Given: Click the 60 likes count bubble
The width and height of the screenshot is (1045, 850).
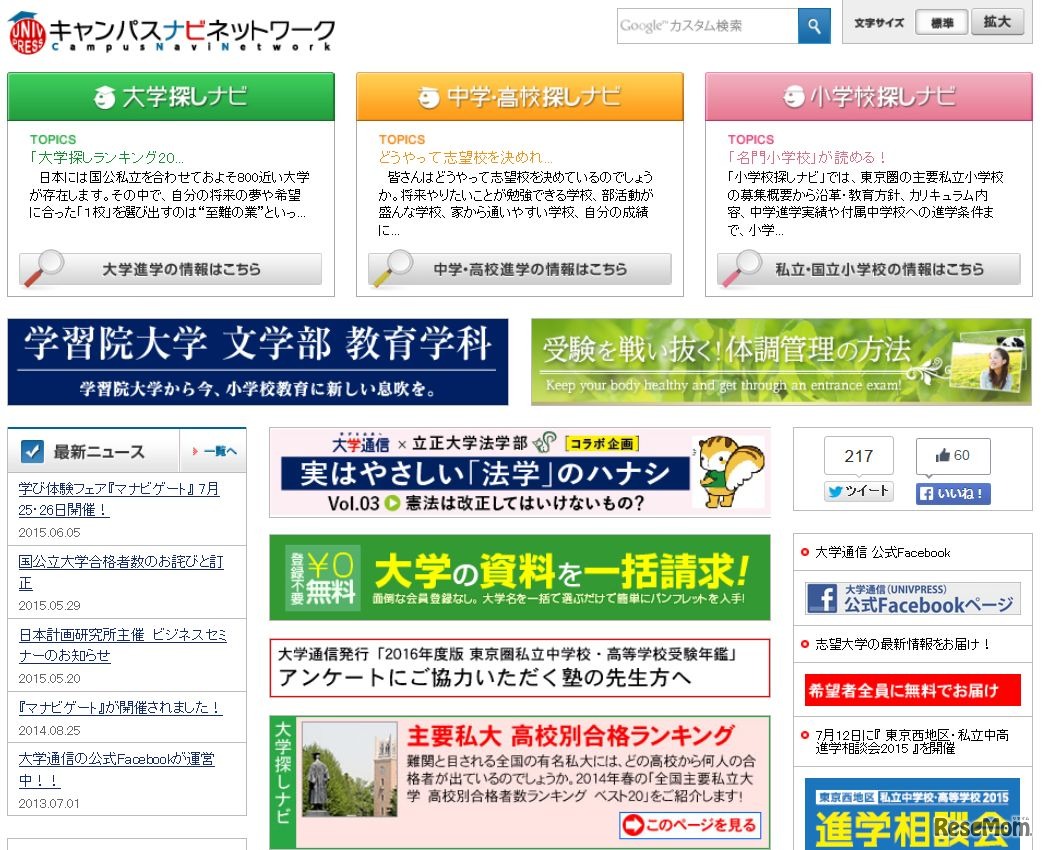Looking at the screenshot, I should 953,456.
